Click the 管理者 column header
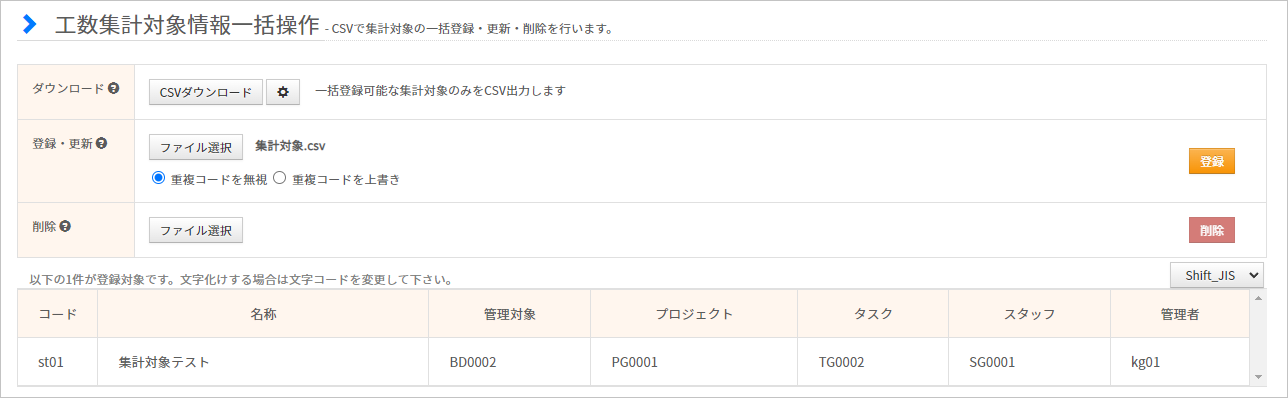Image resolution: width=1288 pixels, height=398 pixels. coord(1180,314)
